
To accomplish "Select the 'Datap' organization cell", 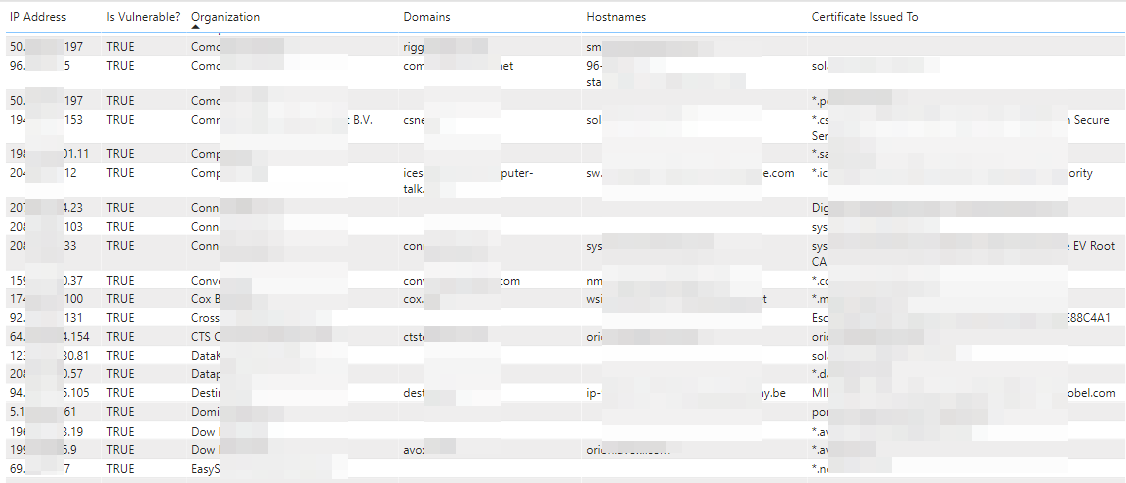I will pos(206,374).
